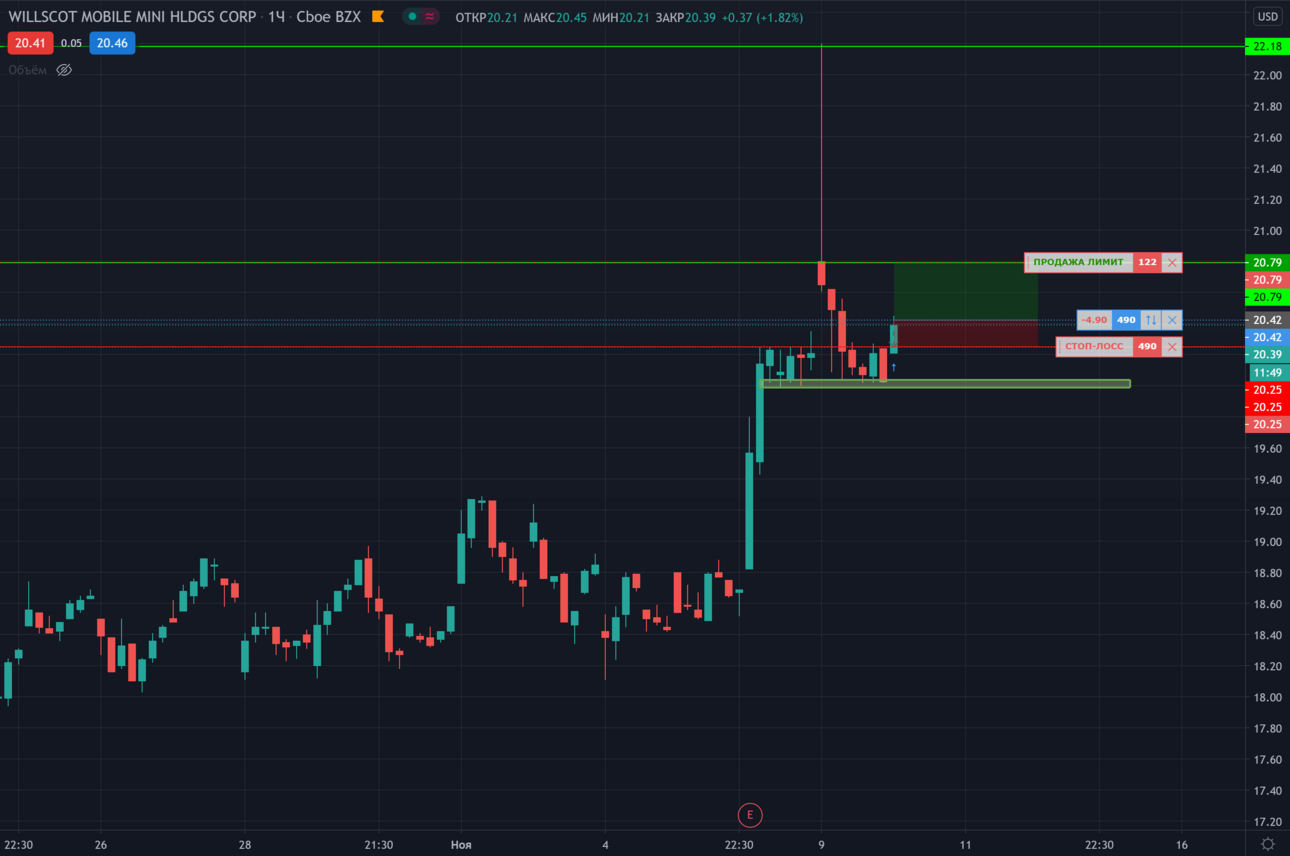Click the 19.00 price on scale
Screen dimensions: 1290x856
[1267, 542]
